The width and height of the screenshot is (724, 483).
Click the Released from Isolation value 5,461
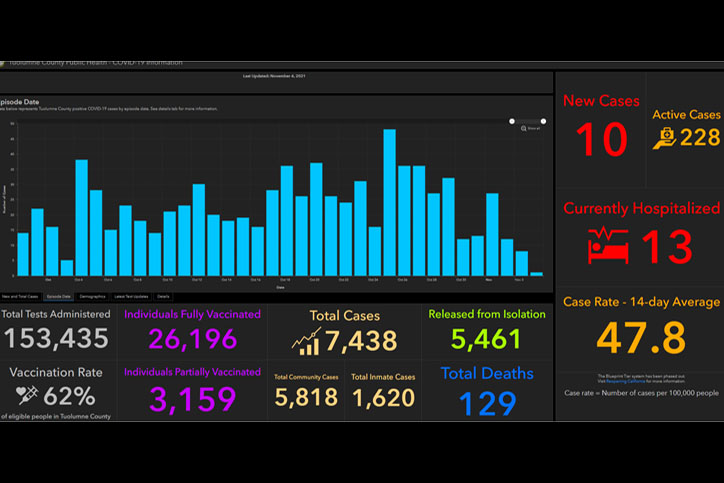(486, 339)
